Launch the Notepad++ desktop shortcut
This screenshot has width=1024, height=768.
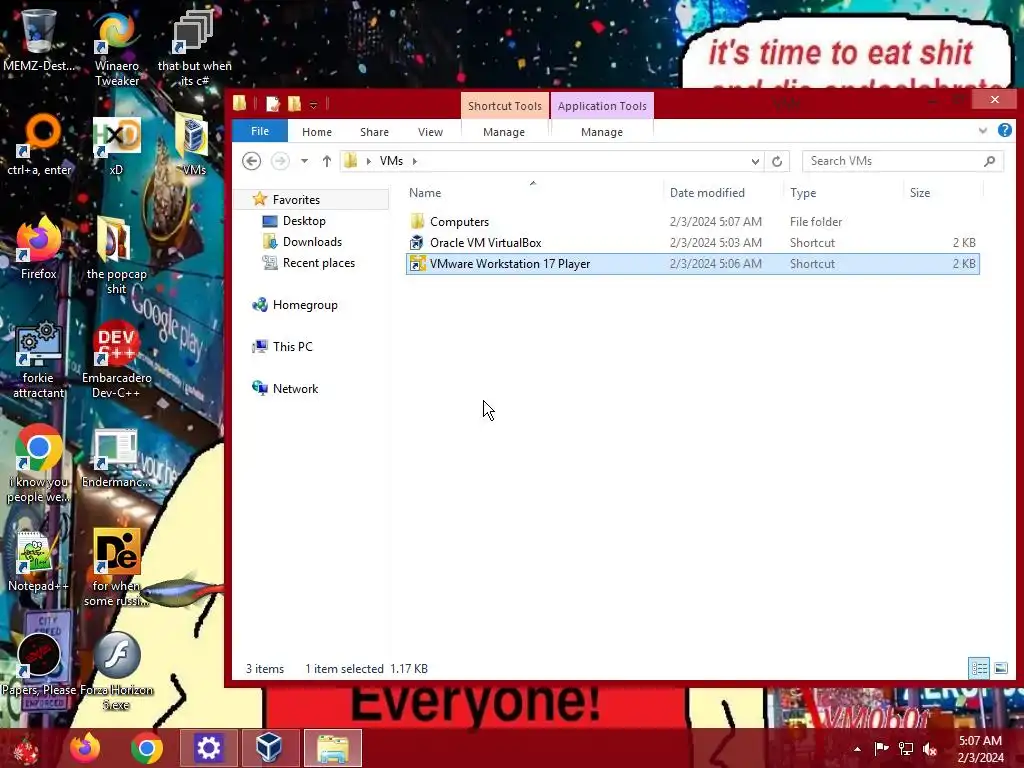pos(38,562)
